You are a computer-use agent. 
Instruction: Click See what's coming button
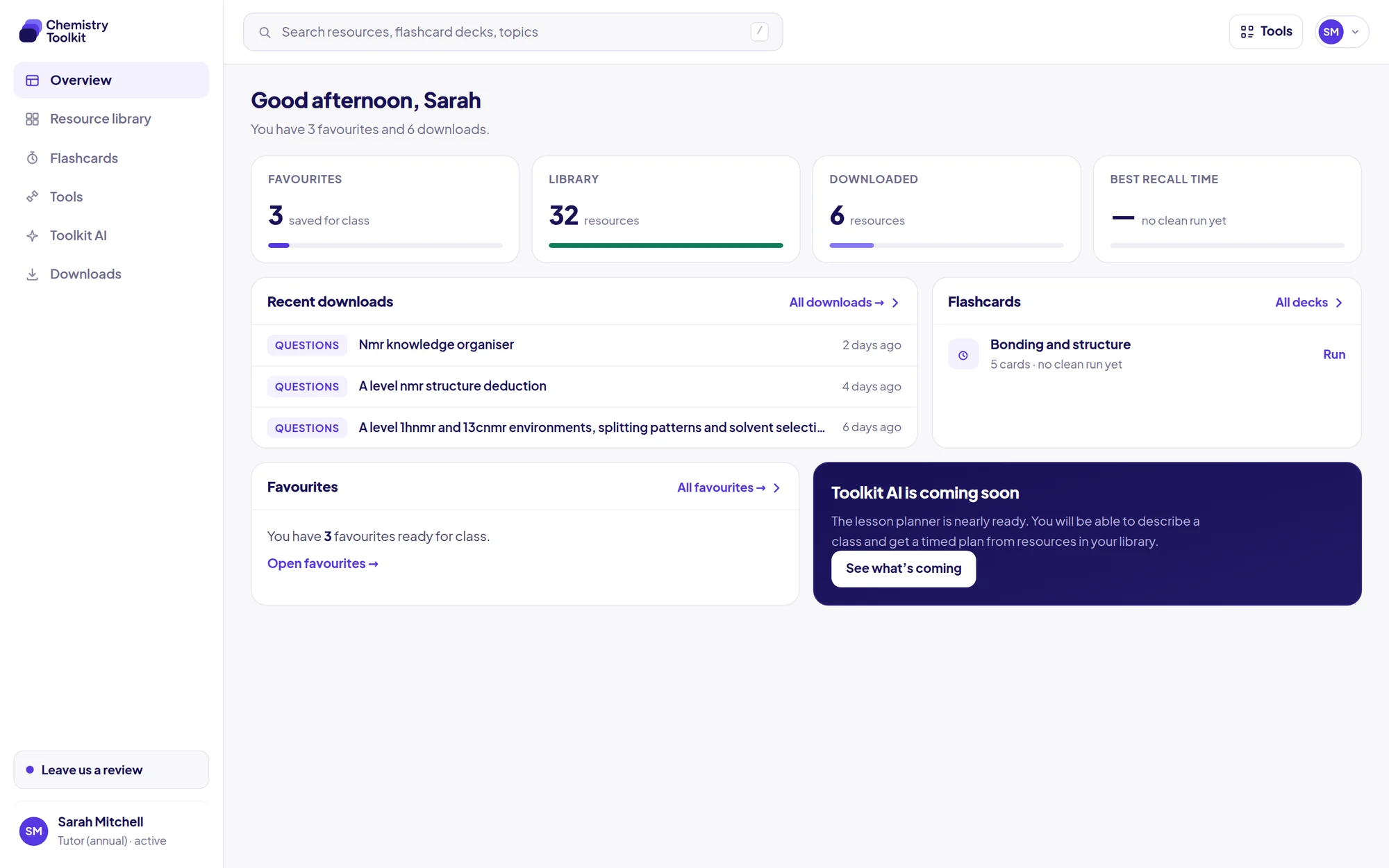coord(903,569)
